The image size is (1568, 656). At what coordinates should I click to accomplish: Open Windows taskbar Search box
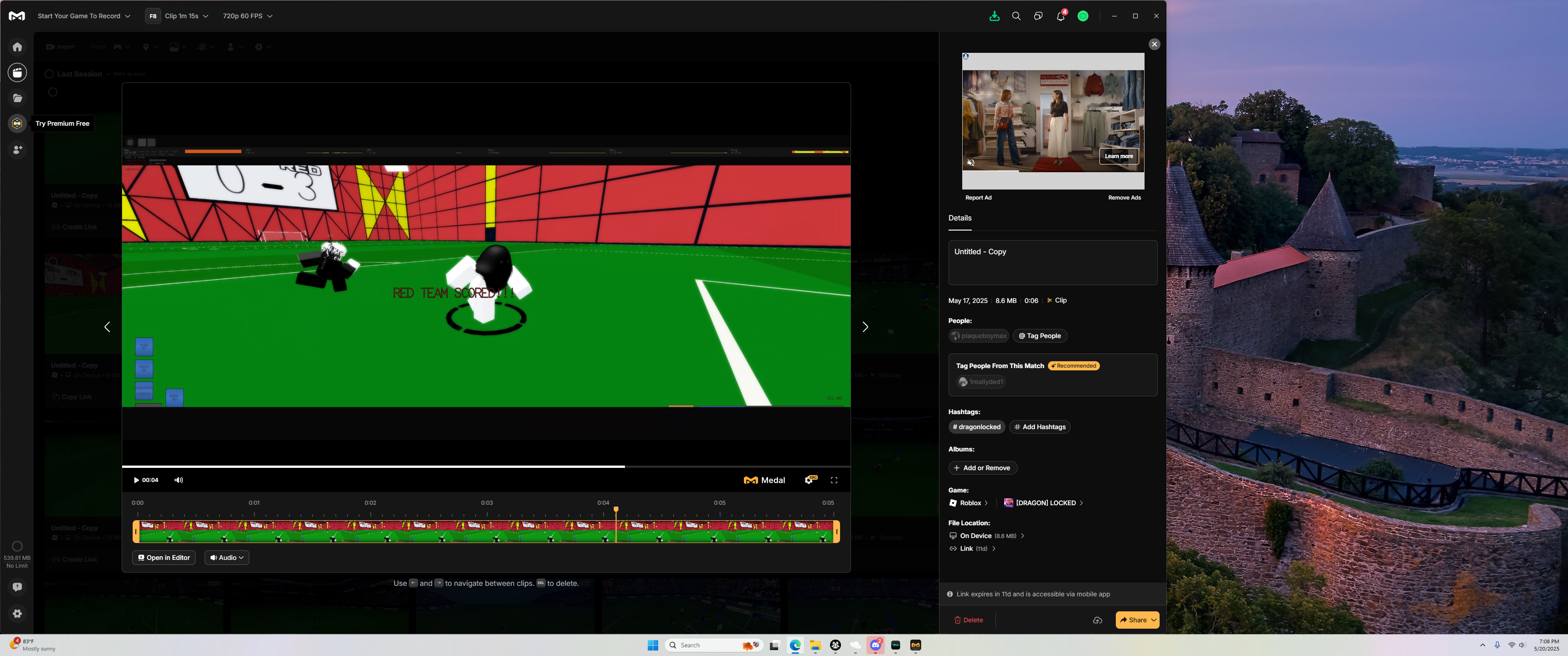pos(713,645)
